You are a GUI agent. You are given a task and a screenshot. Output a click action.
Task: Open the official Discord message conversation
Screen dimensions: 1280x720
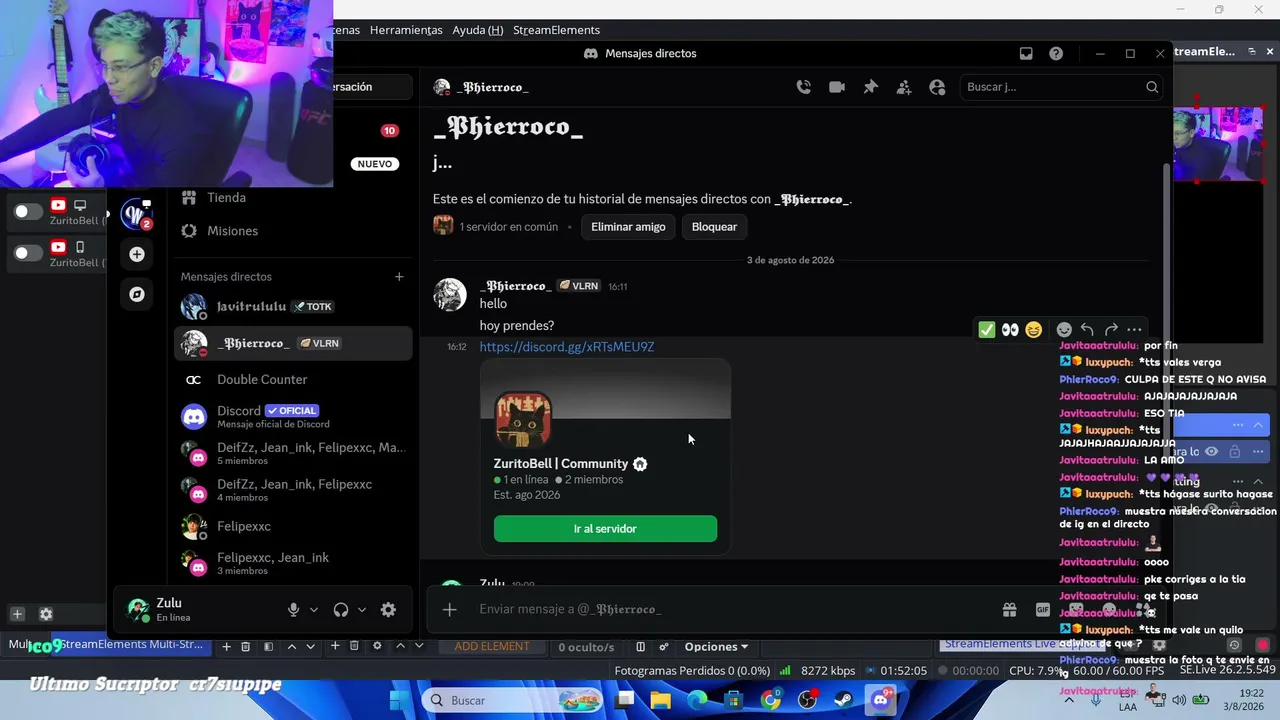coord(292,417)
